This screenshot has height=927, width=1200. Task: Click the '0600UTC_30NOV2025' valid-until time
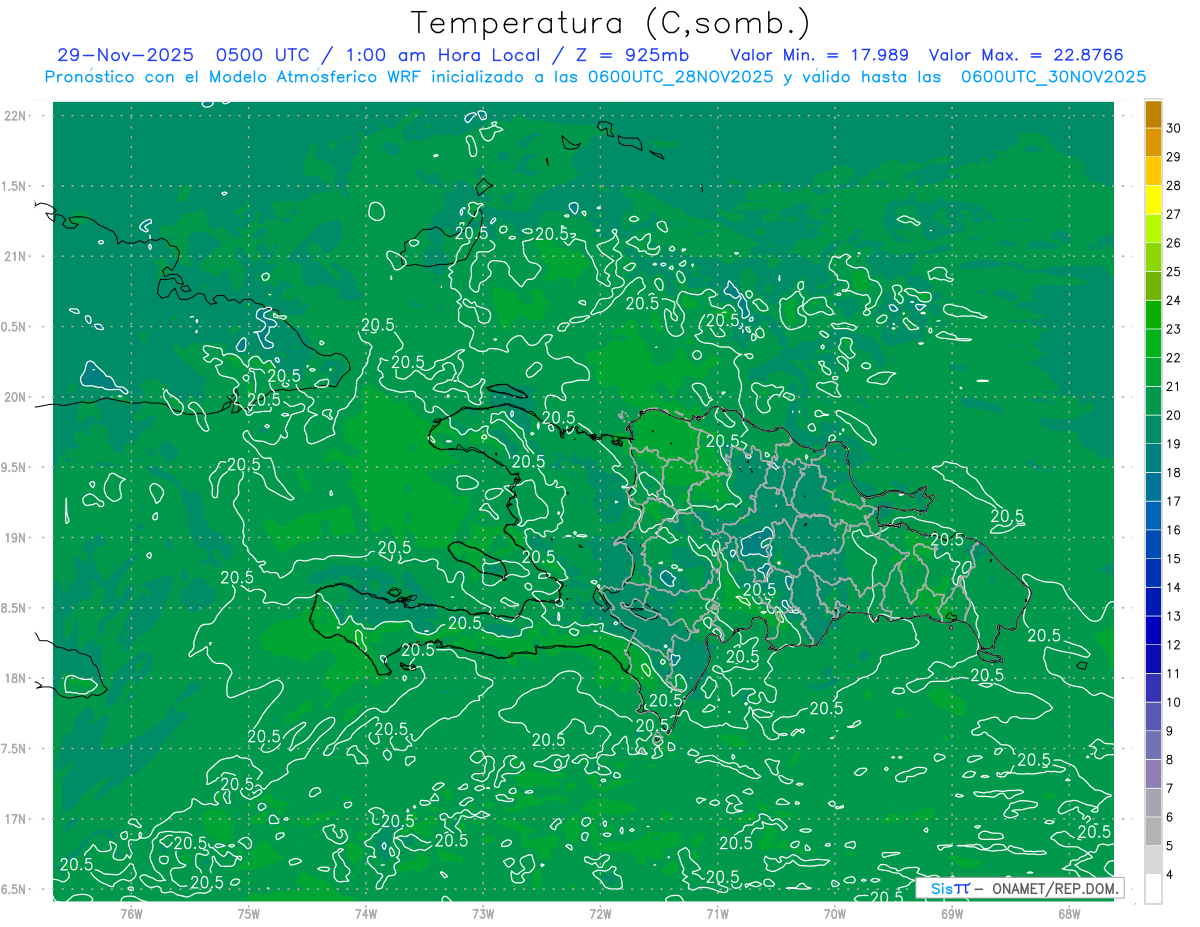[x=1053, y=77]
